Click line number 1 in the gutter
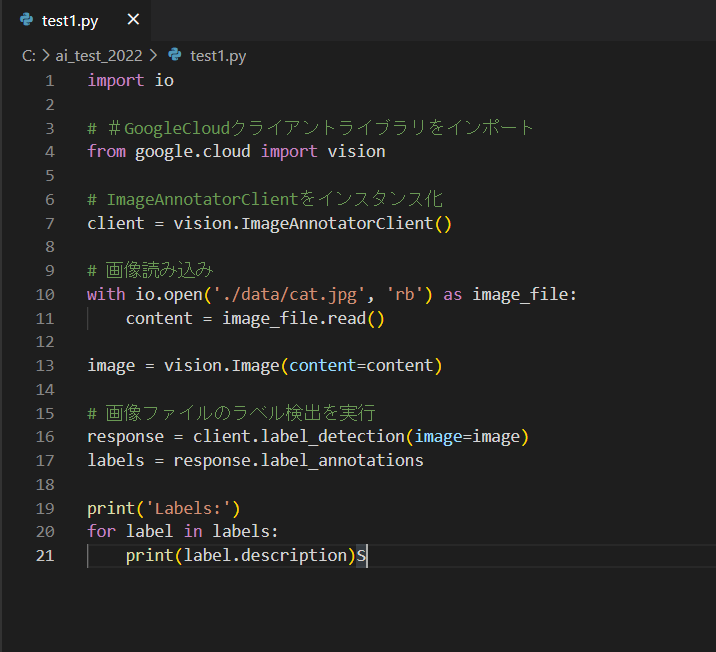716x652 pixels. tap(50, 81)
